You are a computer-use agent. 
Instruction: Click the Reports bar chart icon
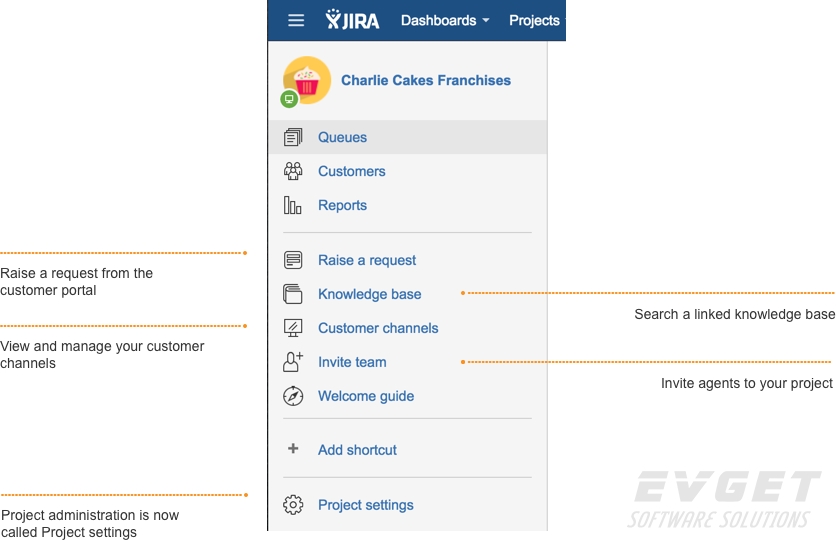tap(293, 205)
